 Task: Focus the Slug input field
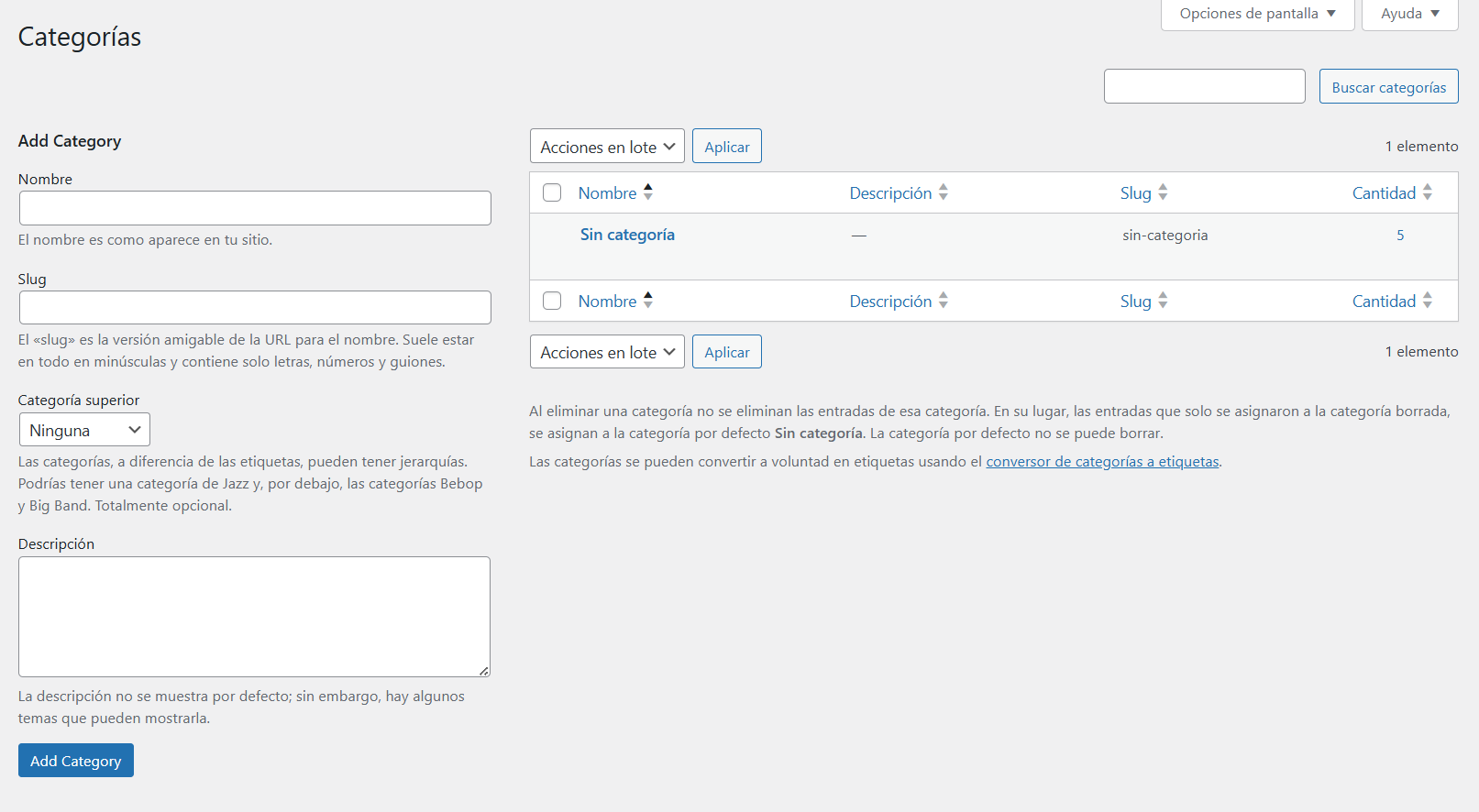pyautogui.click(x=255, y=308)
